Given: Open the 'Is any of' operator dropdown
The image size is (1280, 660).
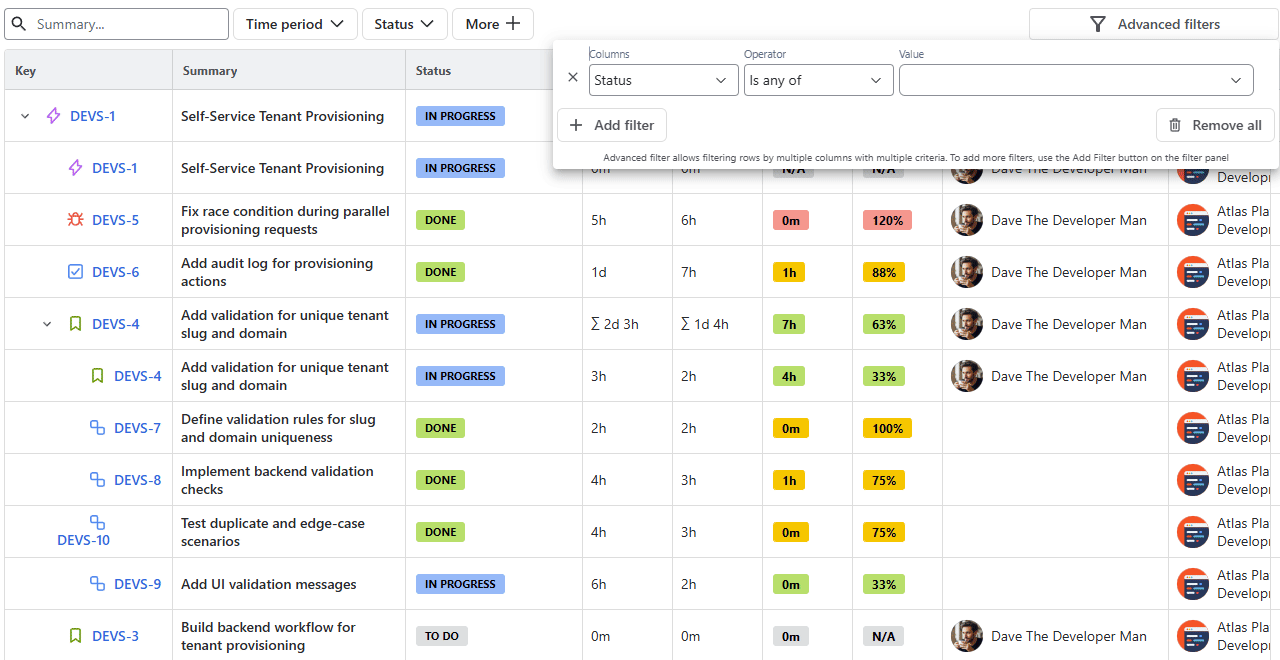Looking at the screenshot, I should click(818, 80).
